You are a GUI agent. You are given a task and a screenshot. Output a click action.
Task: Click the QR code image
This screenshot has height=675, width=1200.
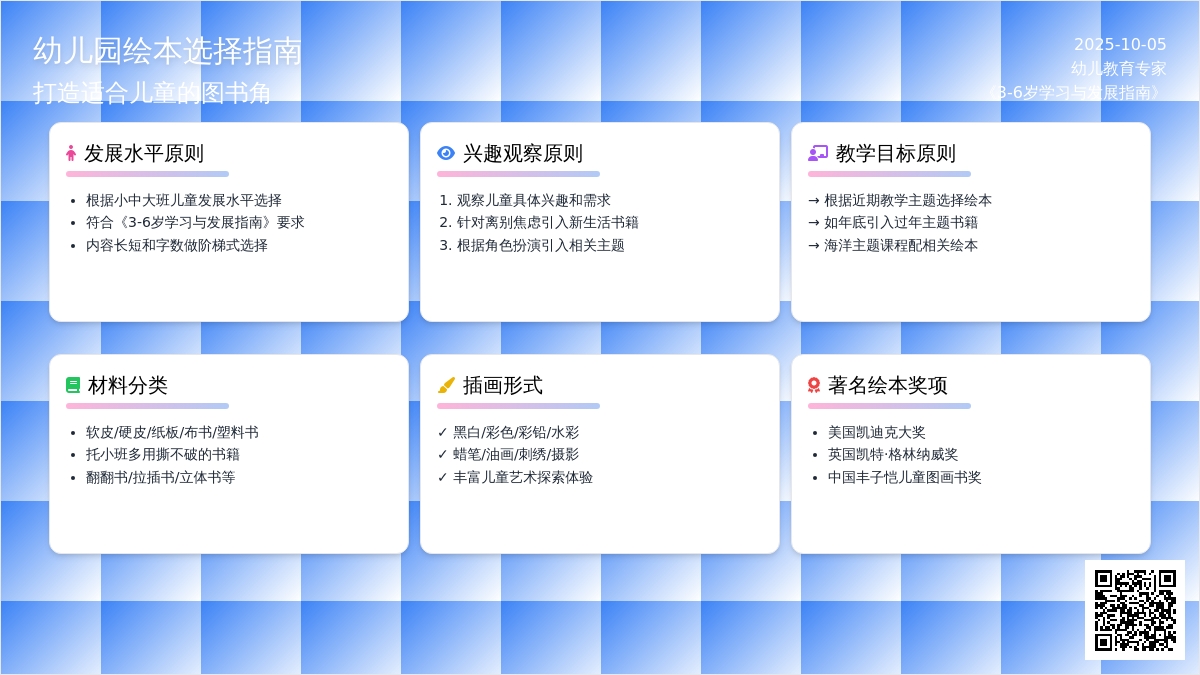click(x=1134, y=610)
